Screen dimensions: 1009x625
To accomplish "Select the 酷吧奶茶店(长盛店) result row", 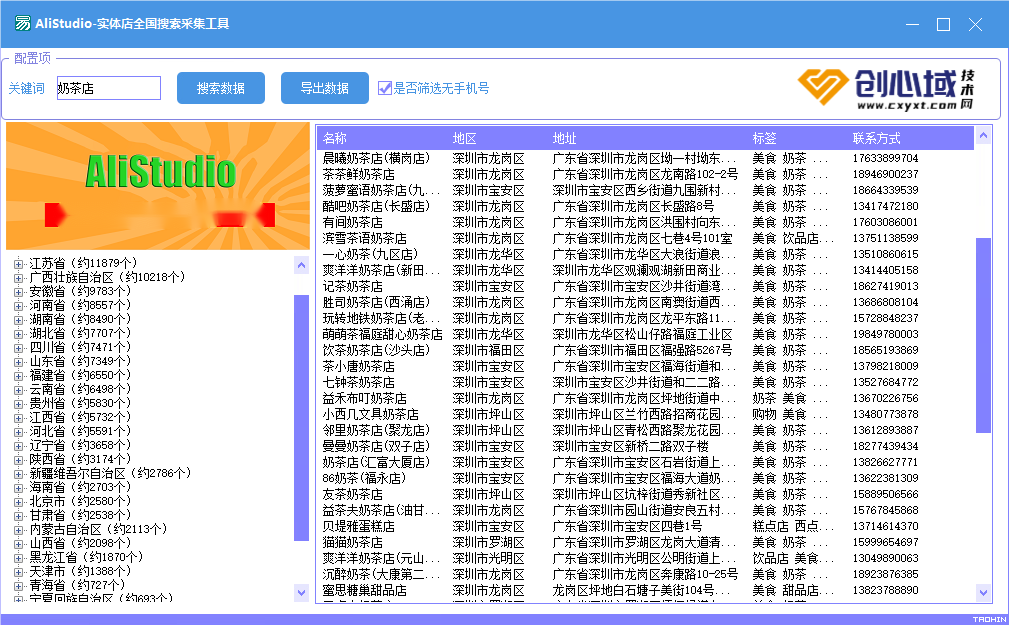I will click(x=646, y=207).
